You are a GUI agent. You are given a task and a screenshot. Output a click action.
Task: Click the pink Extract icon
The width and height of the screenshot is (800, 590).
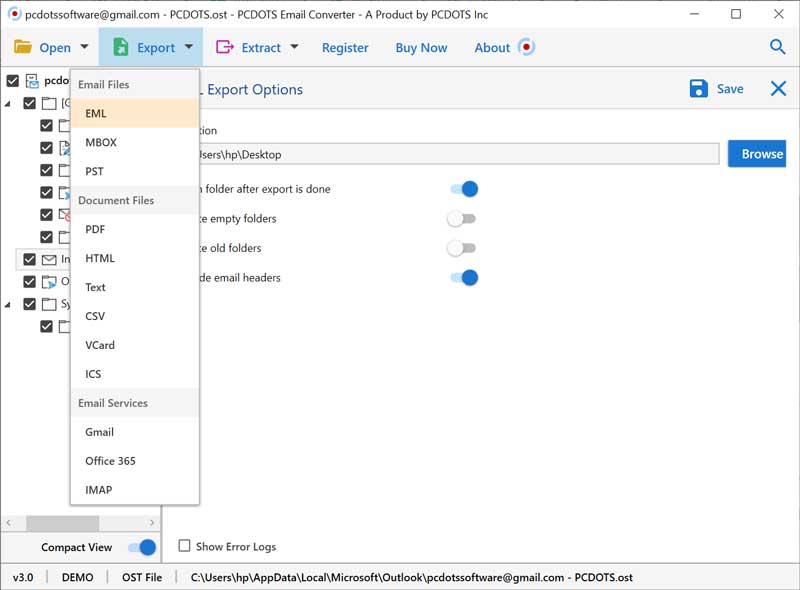(x=224, y=47)
